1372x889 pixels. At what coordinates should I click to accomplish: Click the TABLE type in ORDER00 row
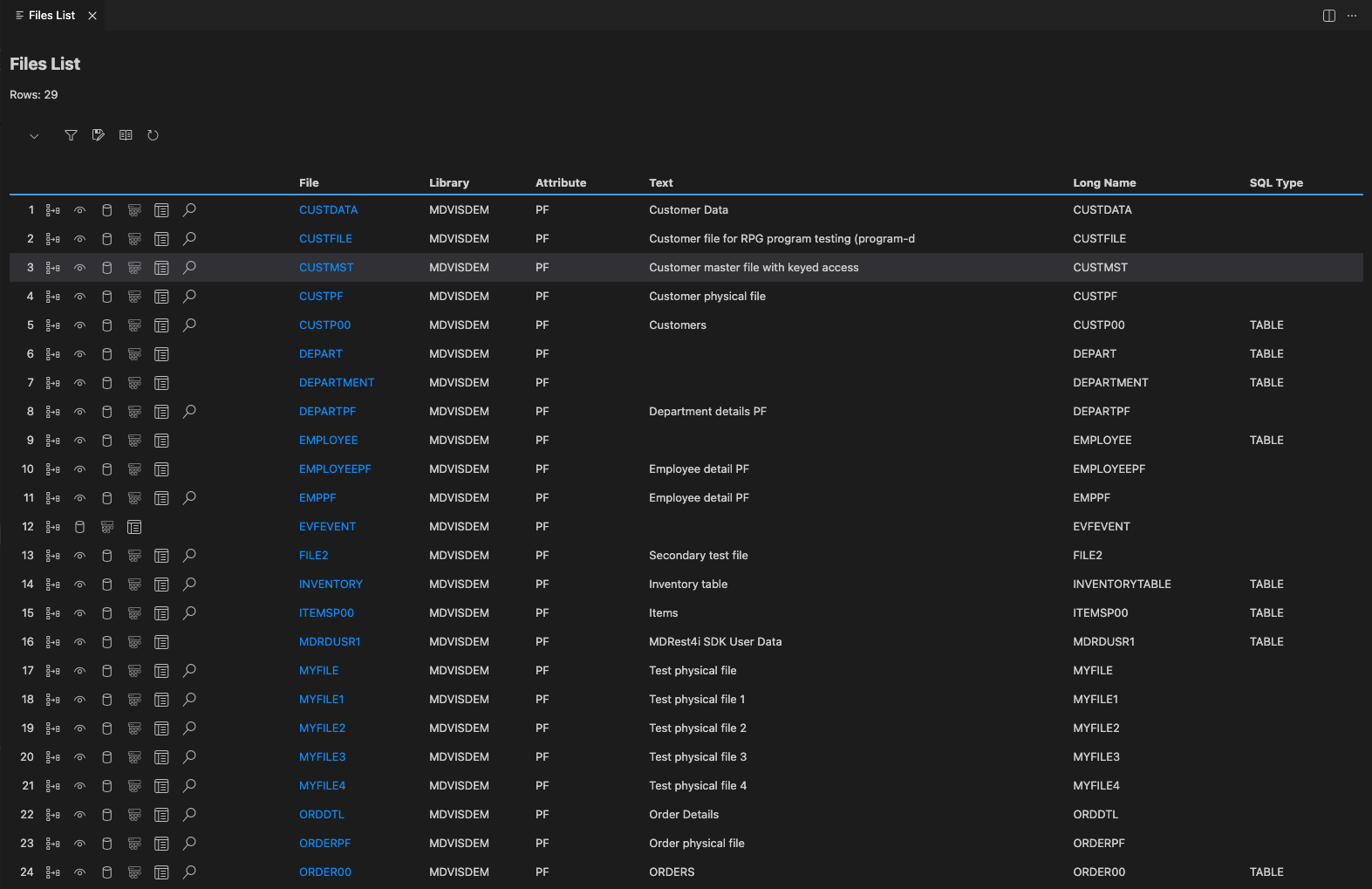coord(1266,872)
